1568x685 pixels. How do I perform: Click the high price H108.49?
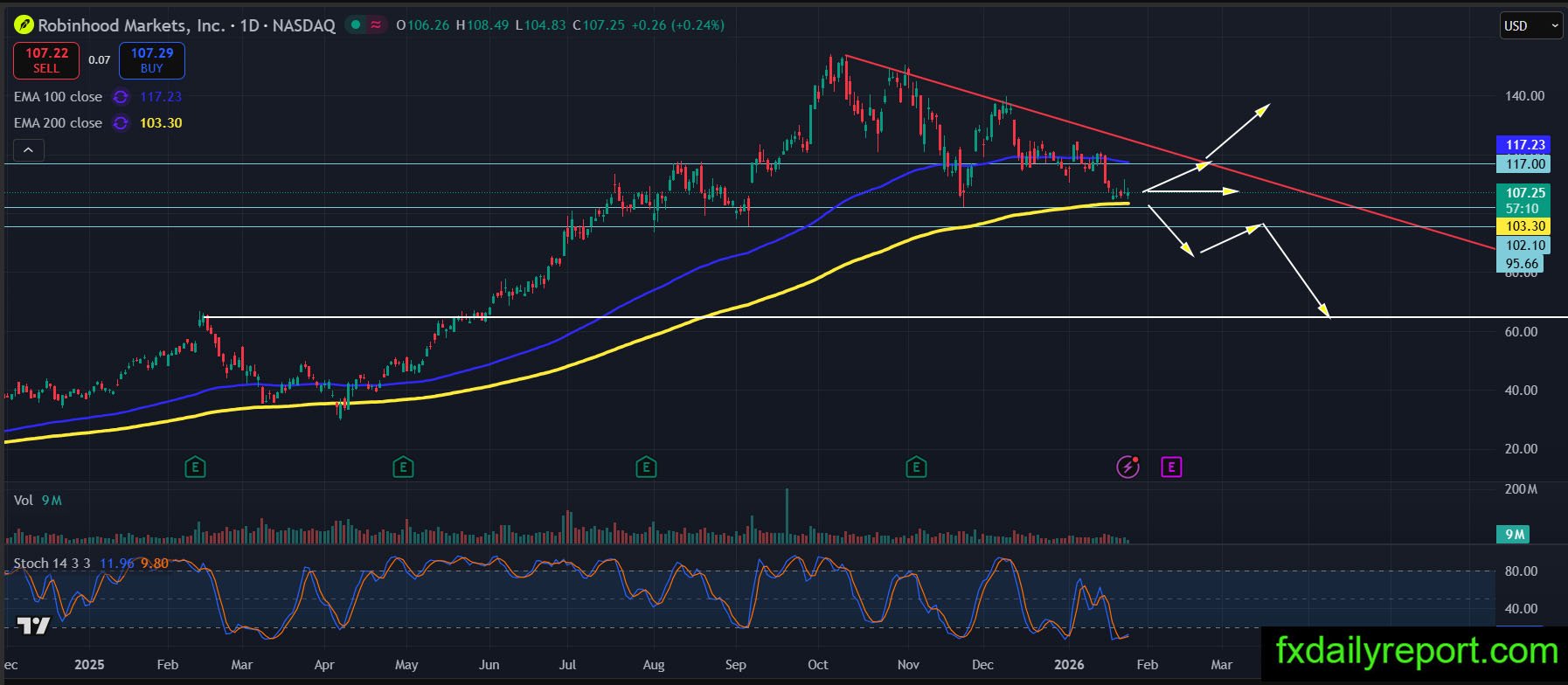tap(482, 25)
